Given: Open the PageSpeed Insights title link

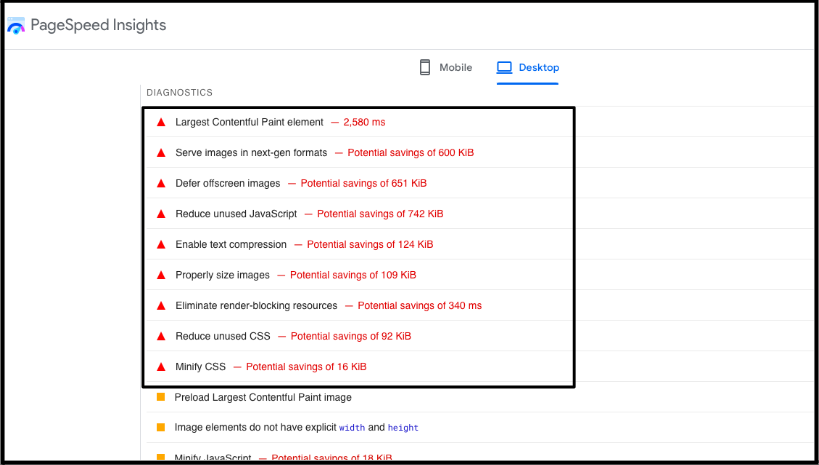Looking at the screenshot, I should pyautogui.click(x=98, y=25).
